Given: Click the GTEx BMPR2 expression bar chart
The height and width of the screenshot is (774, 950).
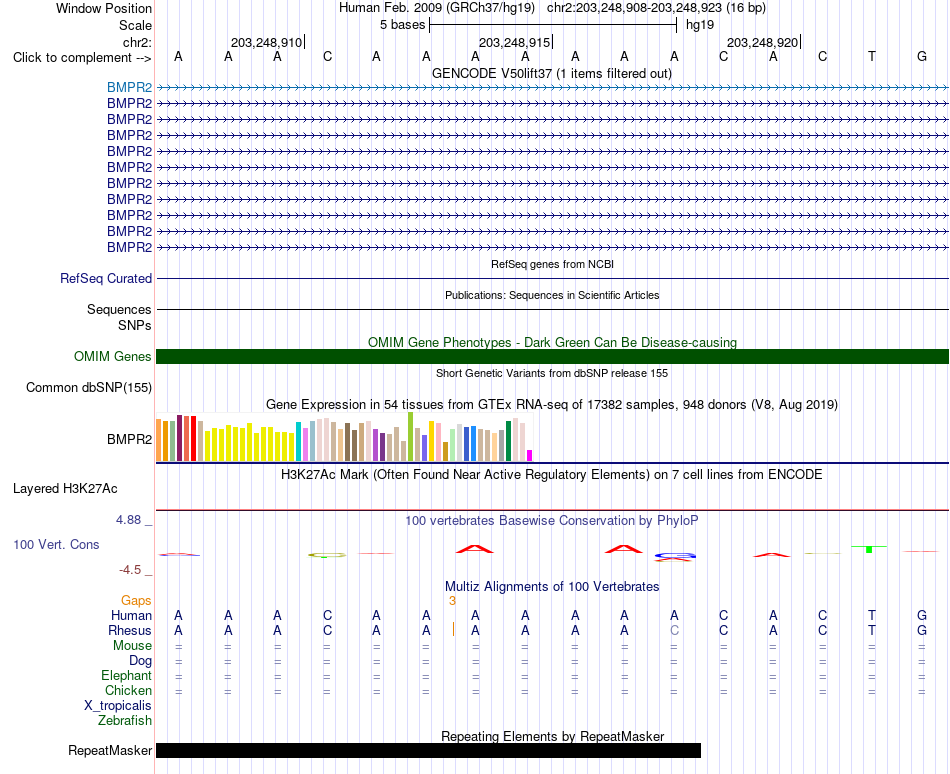Looking at the screenshot, I should pos(344,437).
